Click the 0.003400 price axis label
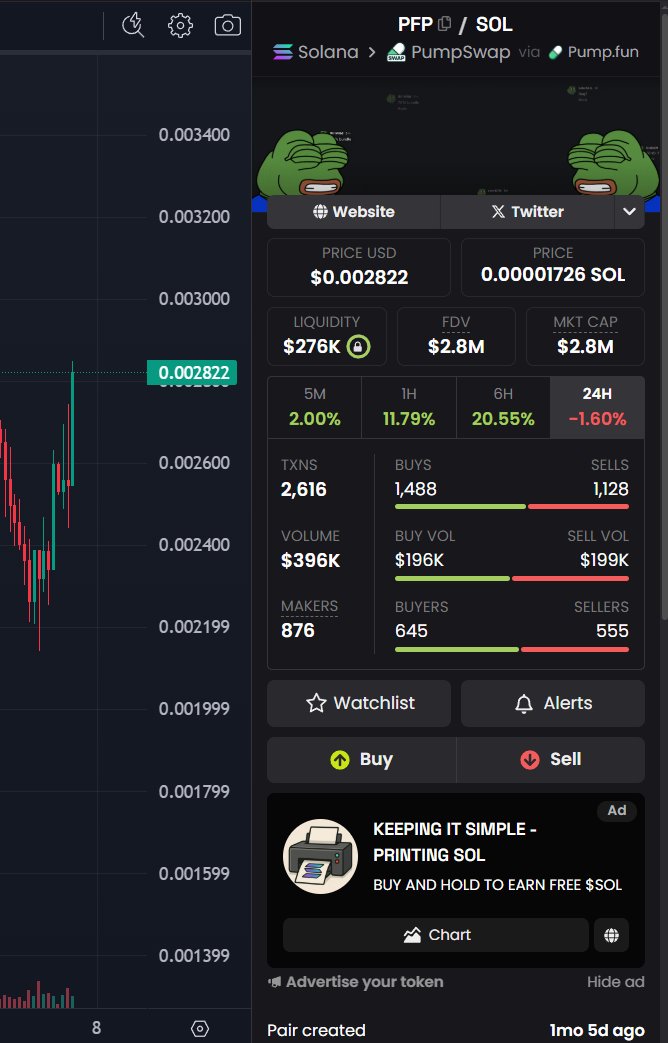The image size is (668, 1043). tap(194, 135)
